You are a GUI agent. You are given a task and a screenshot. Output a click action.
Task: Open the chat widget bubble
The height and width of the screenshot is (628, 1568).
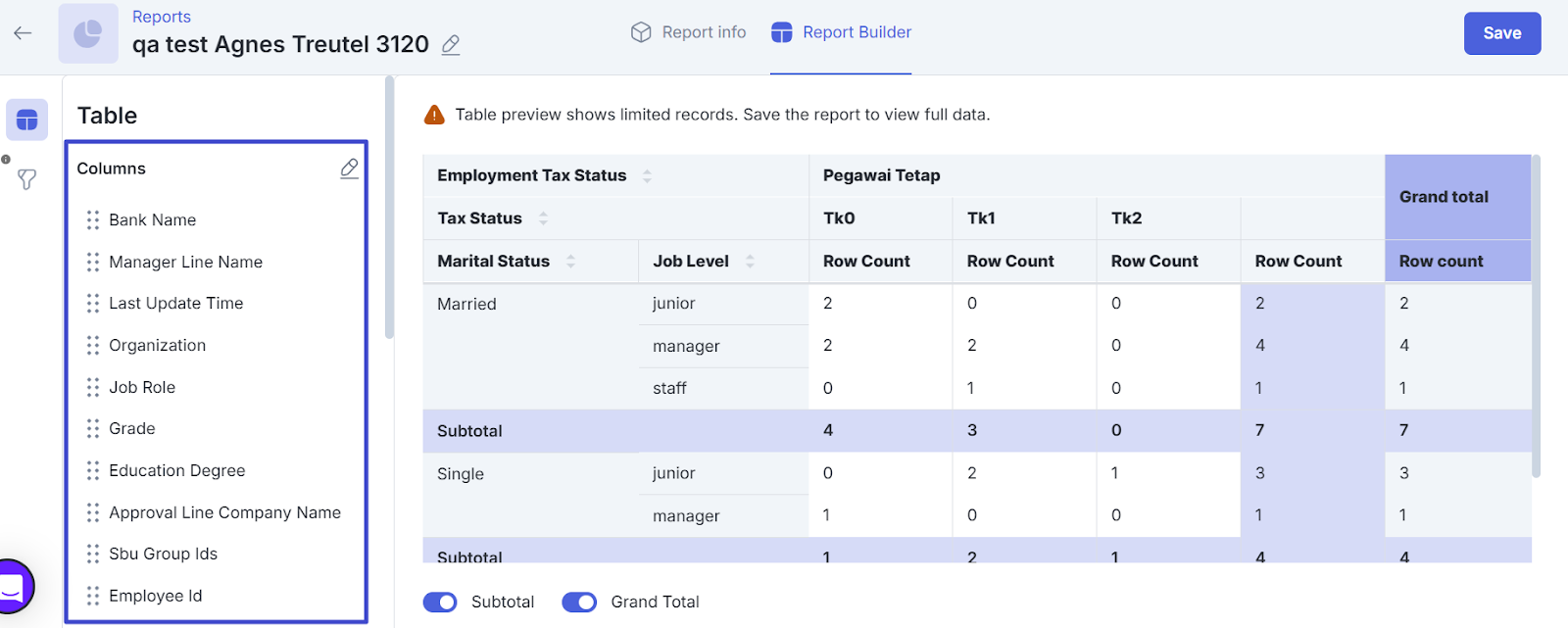coord(12,587)
